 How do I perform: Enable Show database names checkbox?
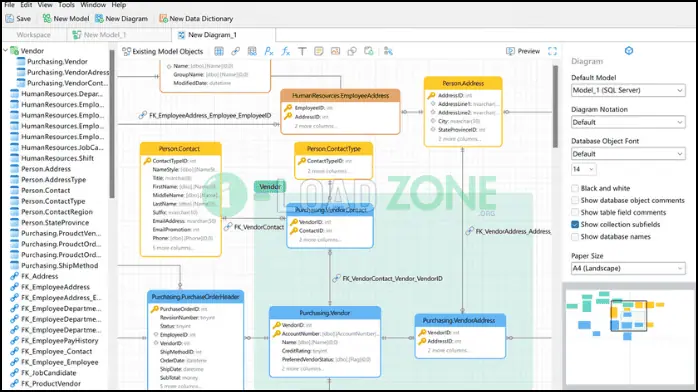point(575,237)
